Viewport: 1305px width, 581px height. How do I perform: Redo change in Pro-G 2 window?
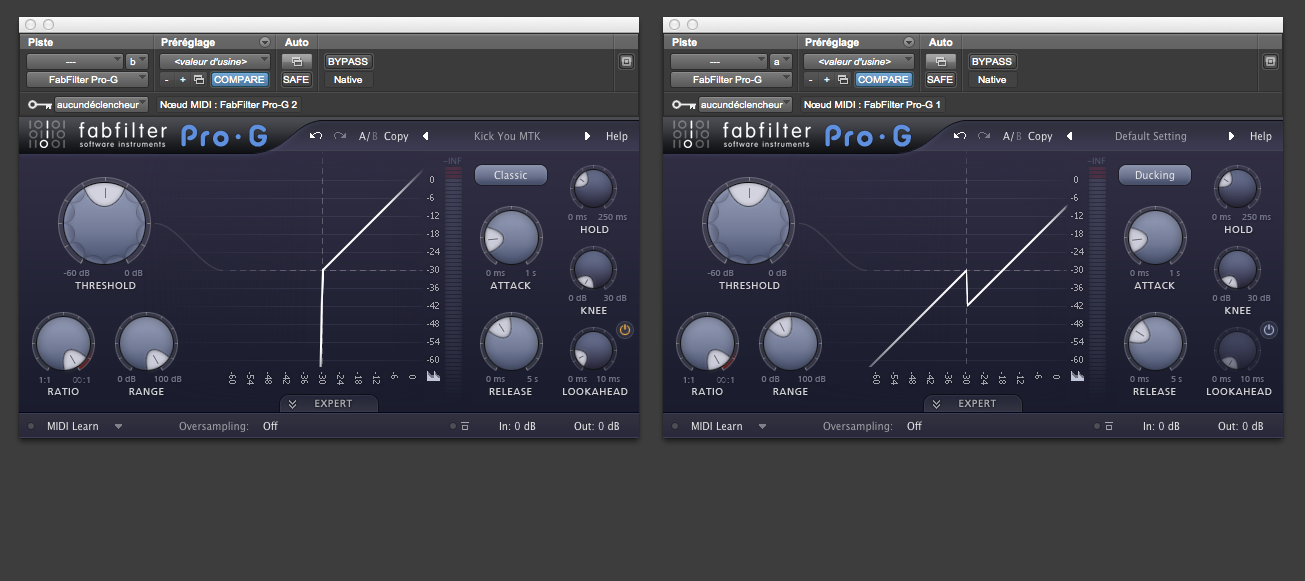[340, 136]
